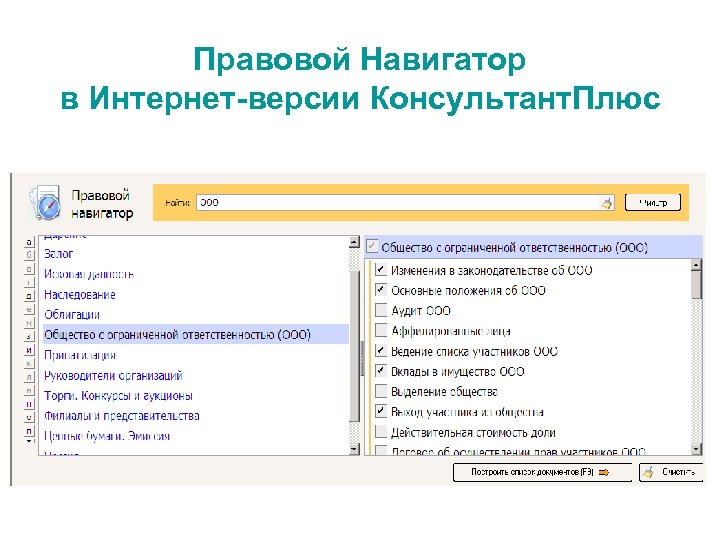Check «Действительная стоимость доли» checkbox
The width and height of the screenshot is (720, 540).
(x=381, y=432)
